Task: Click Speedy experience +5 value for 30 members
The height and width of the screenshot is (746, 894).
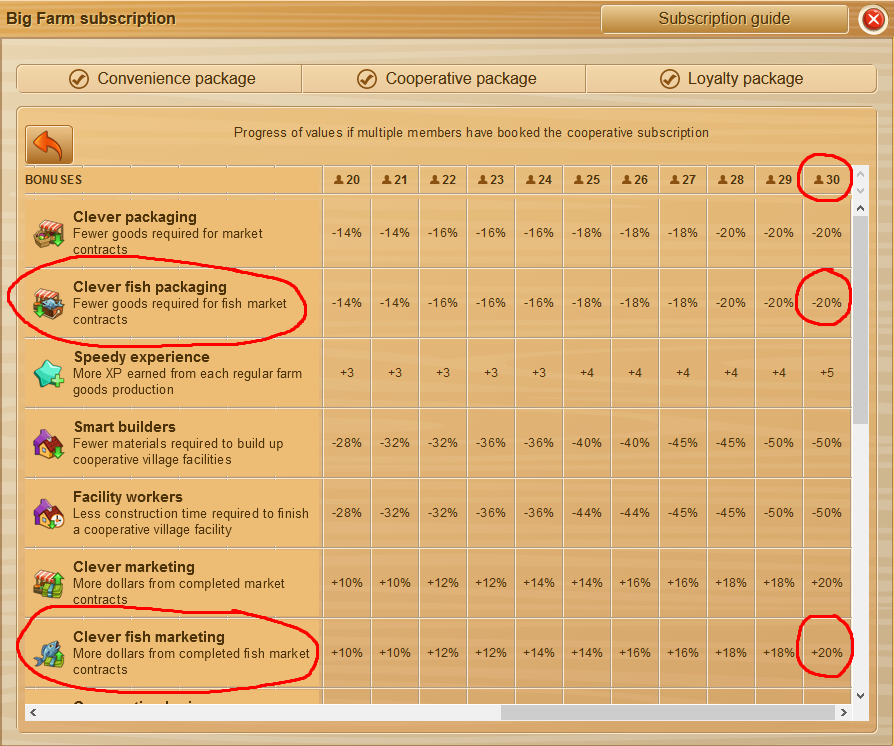Action: [x=827, y=373]
